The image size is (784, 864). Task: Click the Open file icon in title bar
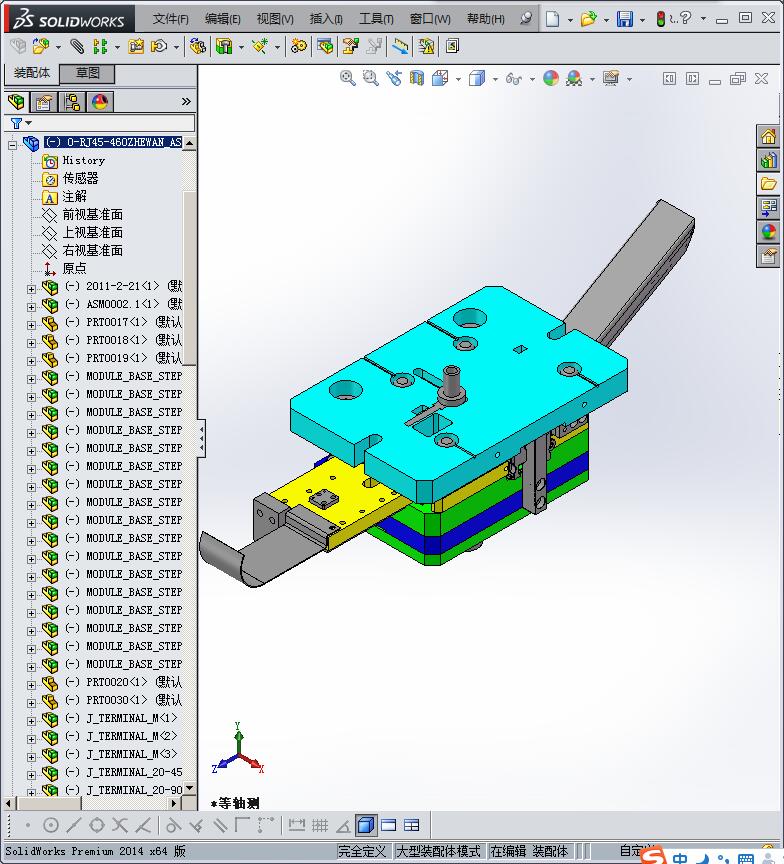(588, 19)
